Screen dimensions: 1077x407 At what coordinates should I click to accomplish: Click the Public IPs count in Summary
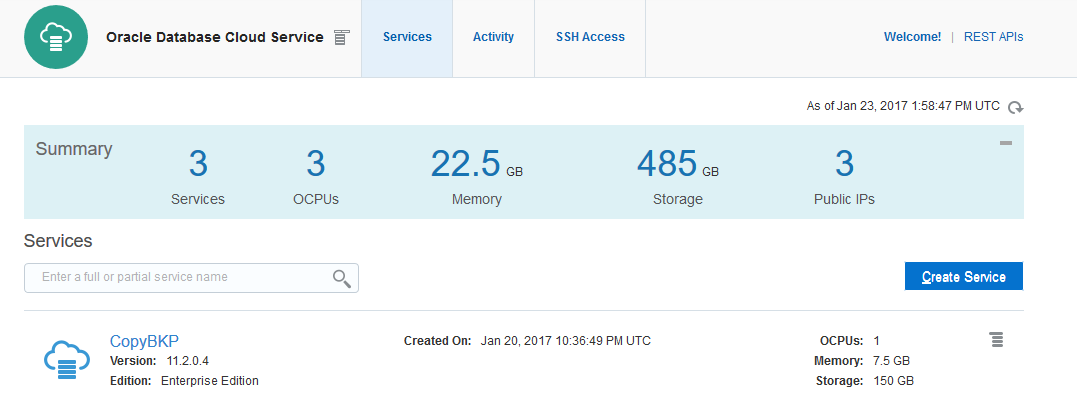(844, 165)
